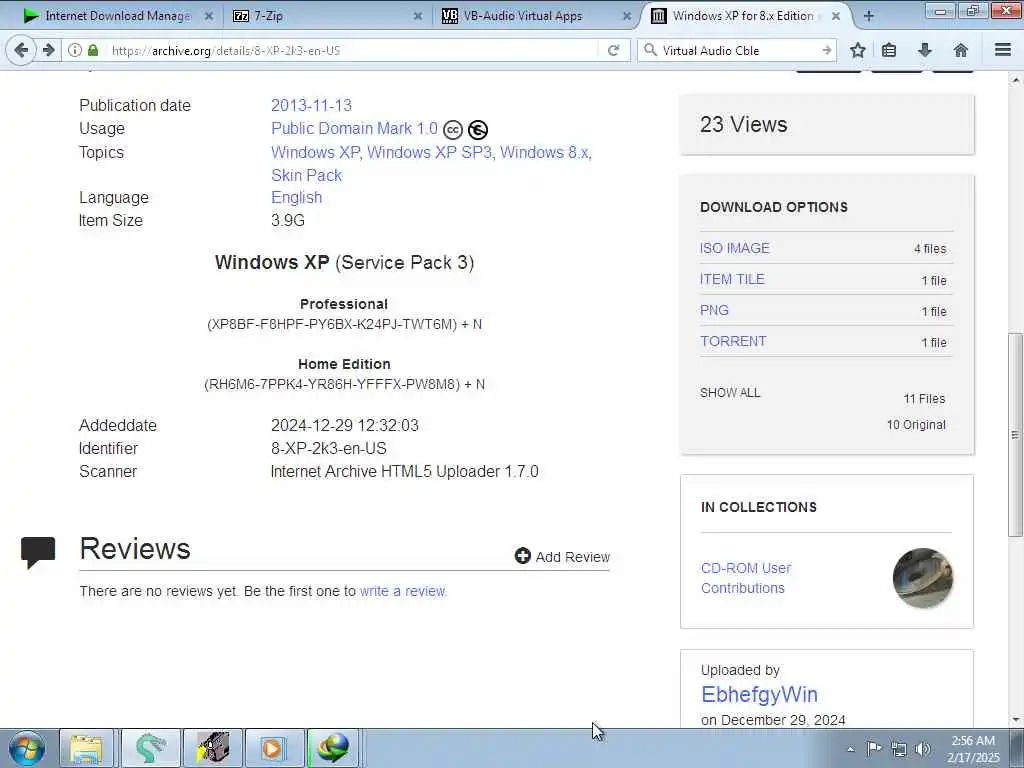The image size is (1024, 768).
Task: Click the network tray icon
Action: click(x=899, y=749)
